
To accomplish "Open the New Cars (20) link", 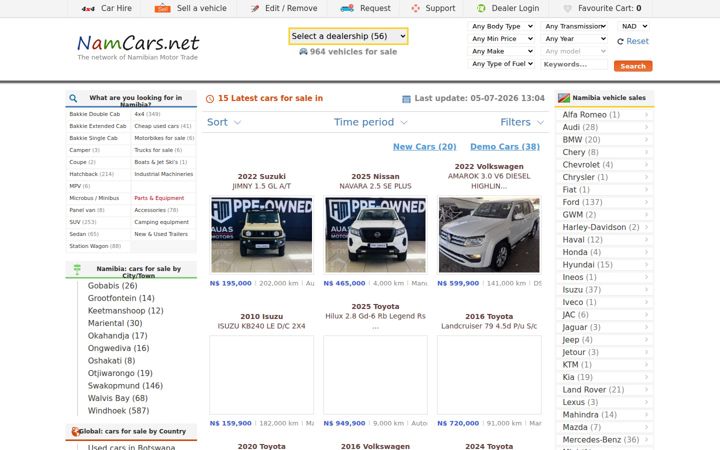I will [x=425, y=146].
